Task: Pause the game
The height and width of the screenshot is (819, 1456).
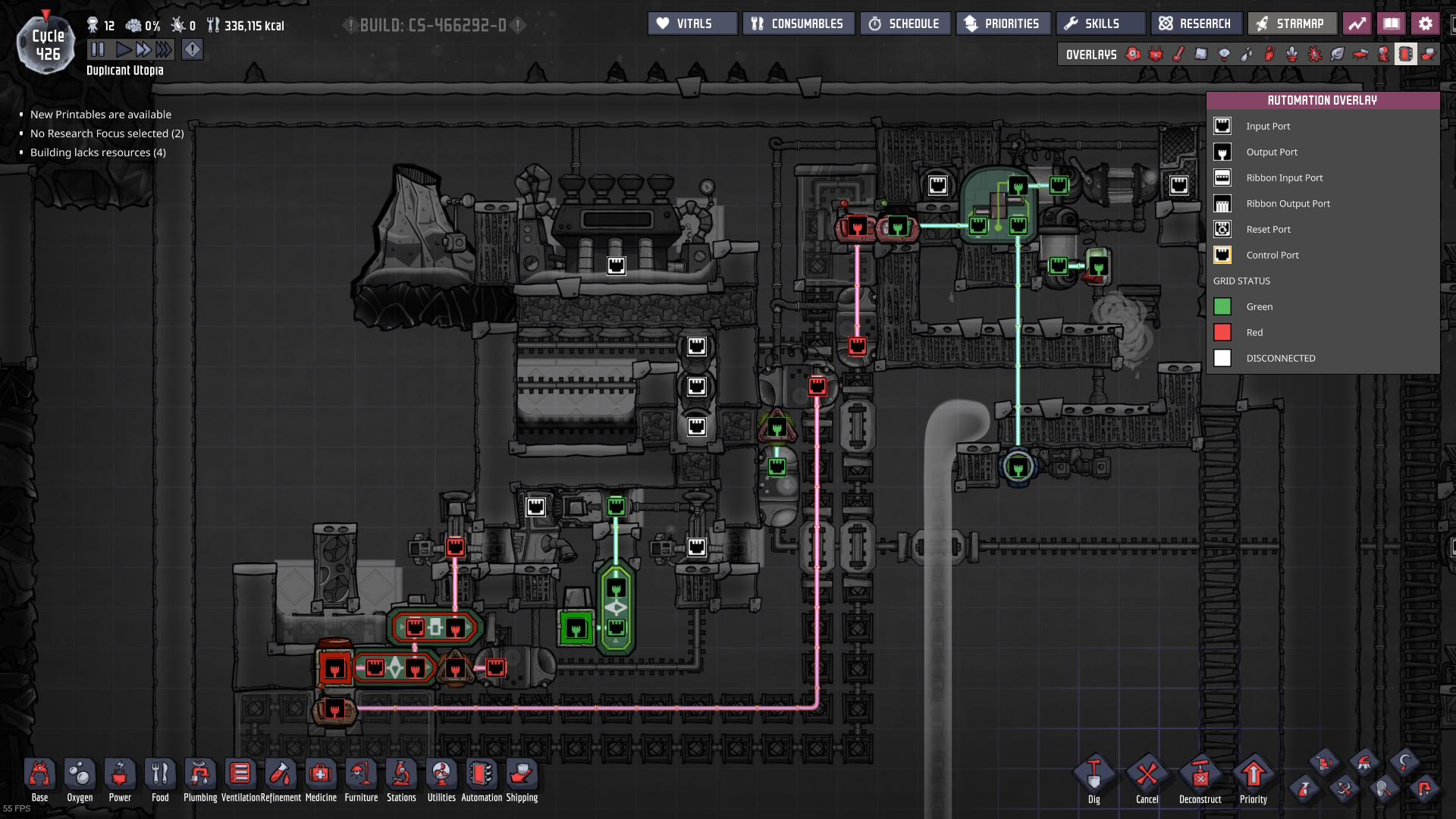Action: click(98, 50)
